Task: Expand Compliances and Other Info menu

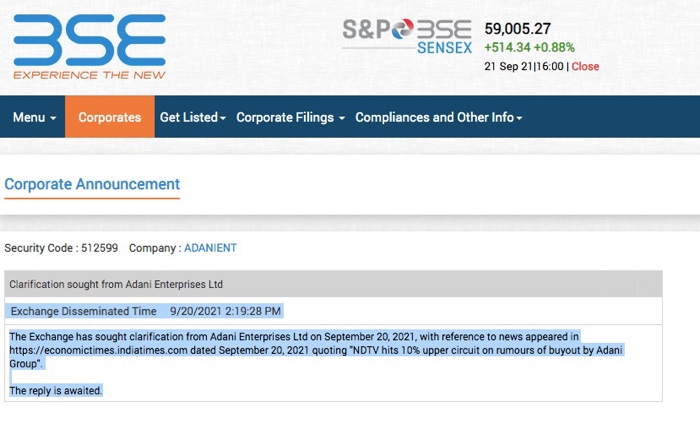Action: pyautogui.click(x=439, y=117)
